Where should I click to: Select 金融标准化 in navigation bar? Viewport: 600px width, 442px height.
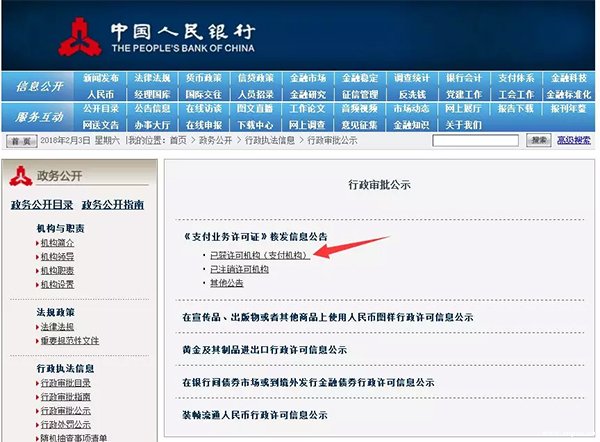click(569, 95)
